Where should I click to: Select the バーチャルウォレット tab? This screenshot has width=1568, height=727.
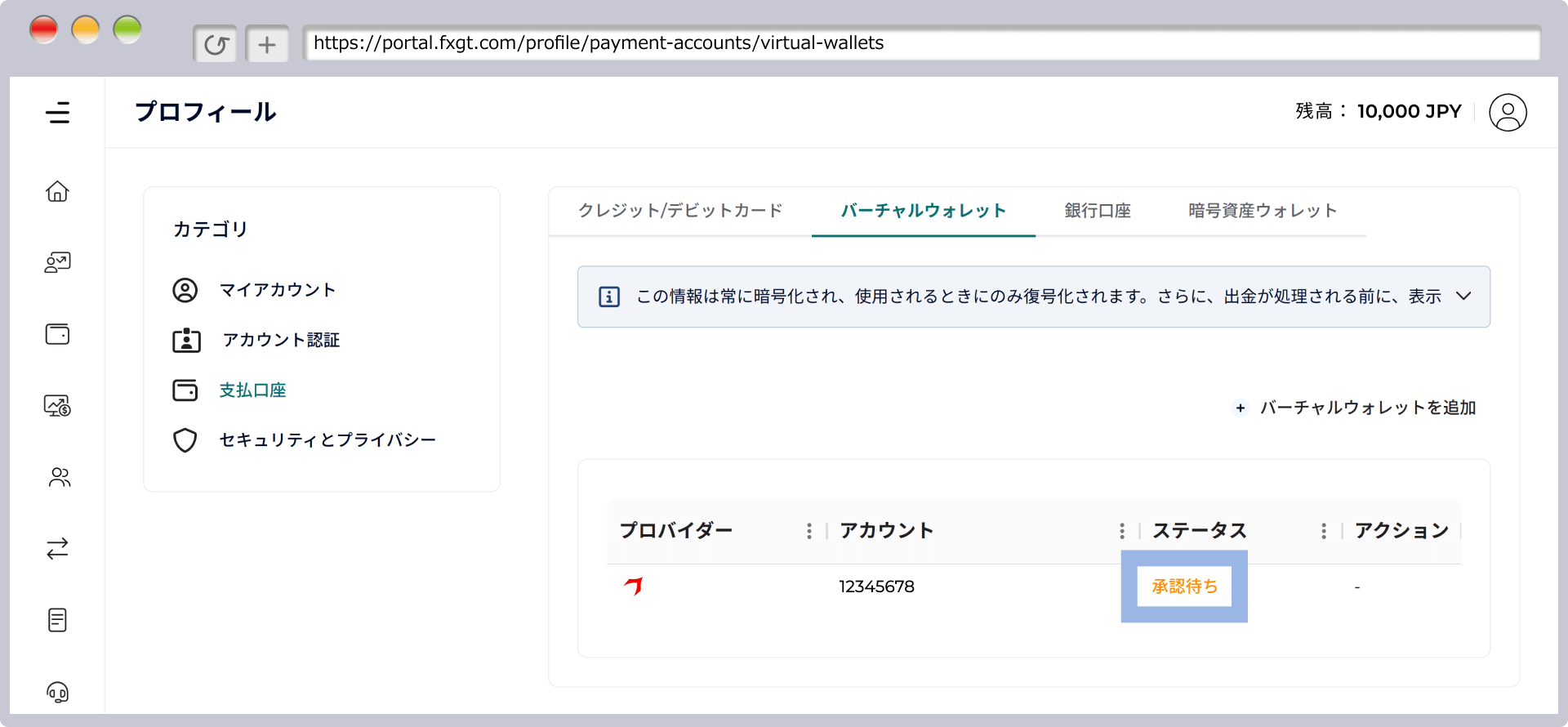924,211
